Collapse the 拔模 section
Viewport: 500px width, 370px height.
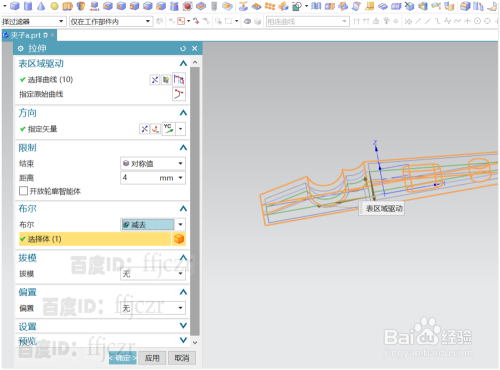(x=183, y=258)
